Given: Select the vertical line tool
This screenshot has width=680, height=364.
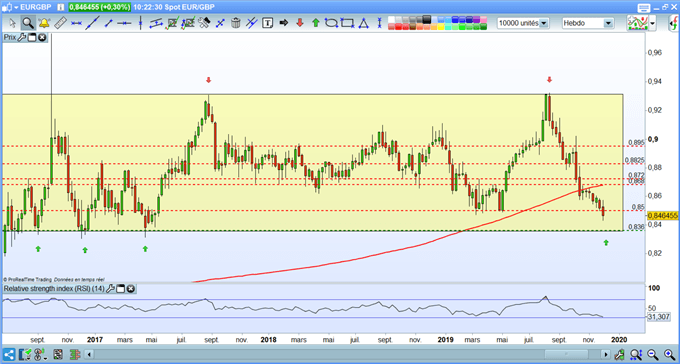Looking at the screenshot, I should coord(140,23).
